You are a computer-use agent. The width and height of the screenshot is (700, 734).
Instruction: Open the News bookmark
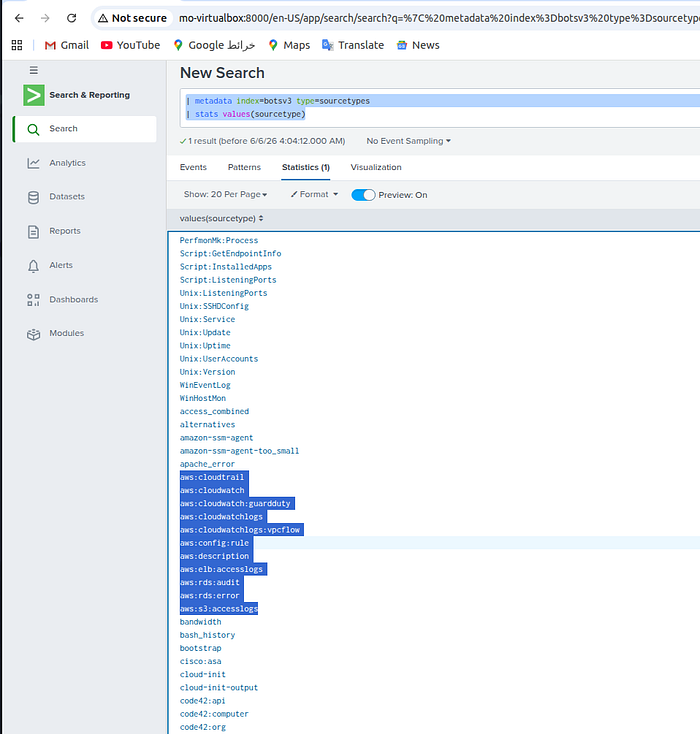coord(418,45)
